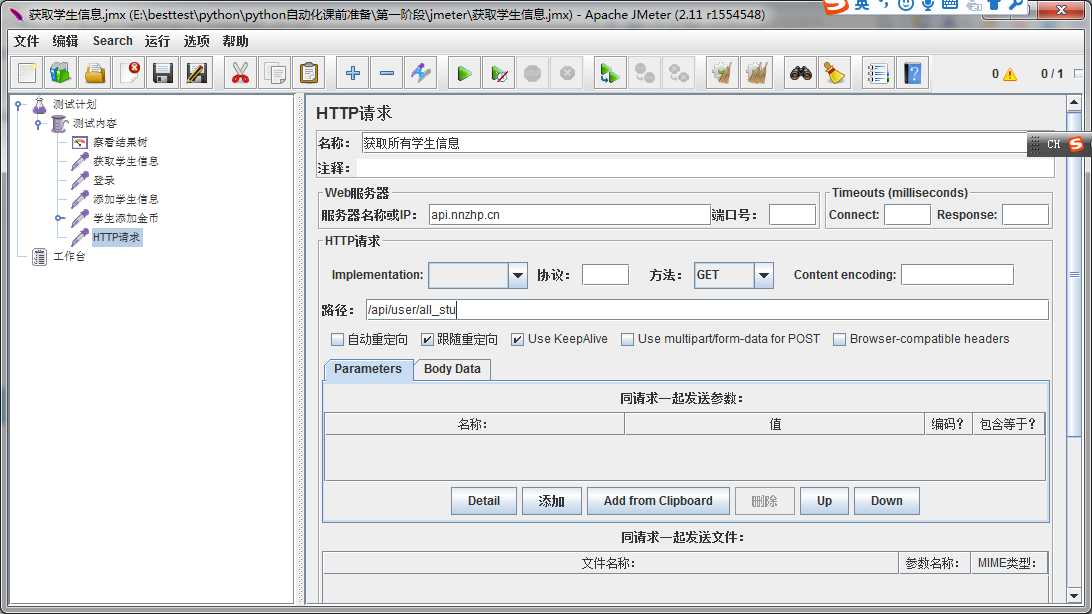Click the Toggle enable/disable icon

pyautogui.click(x=421, y=73)
